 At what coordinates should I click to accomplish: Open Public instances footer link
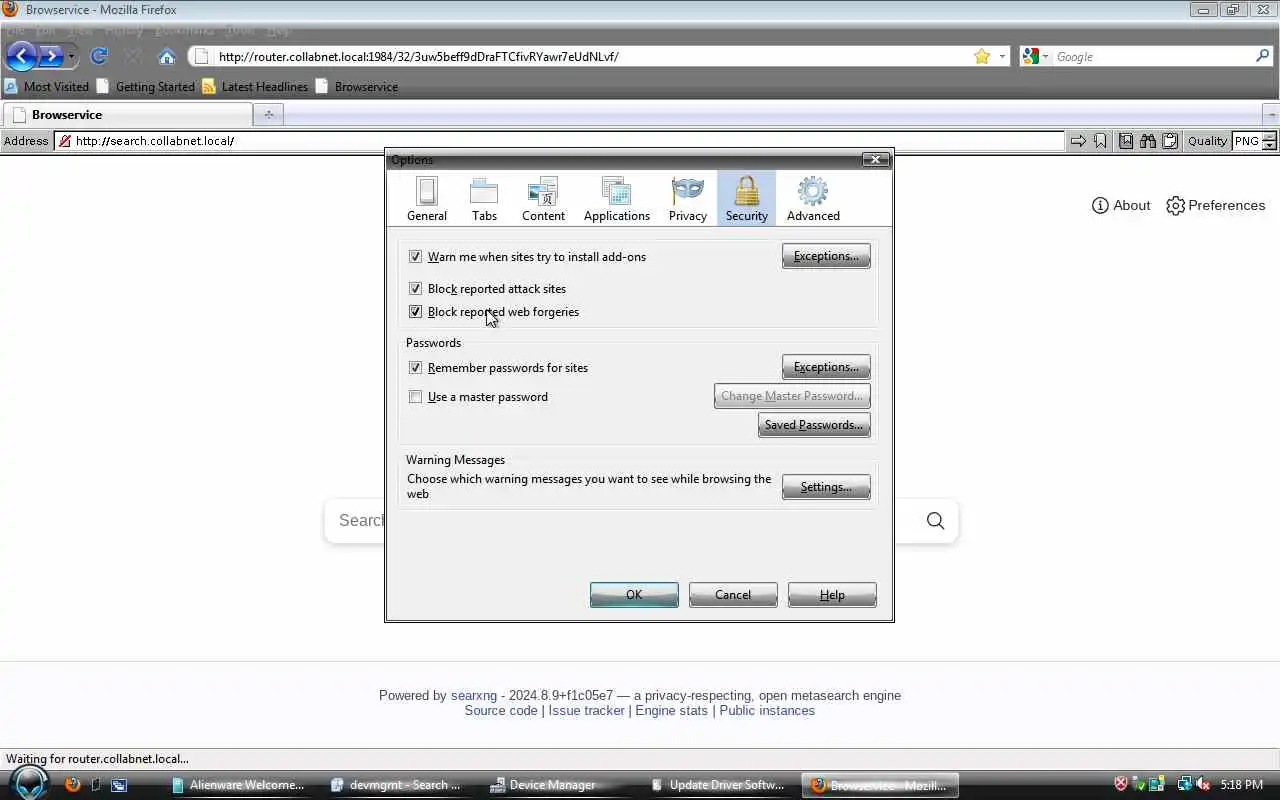click(x=767, y=711)
